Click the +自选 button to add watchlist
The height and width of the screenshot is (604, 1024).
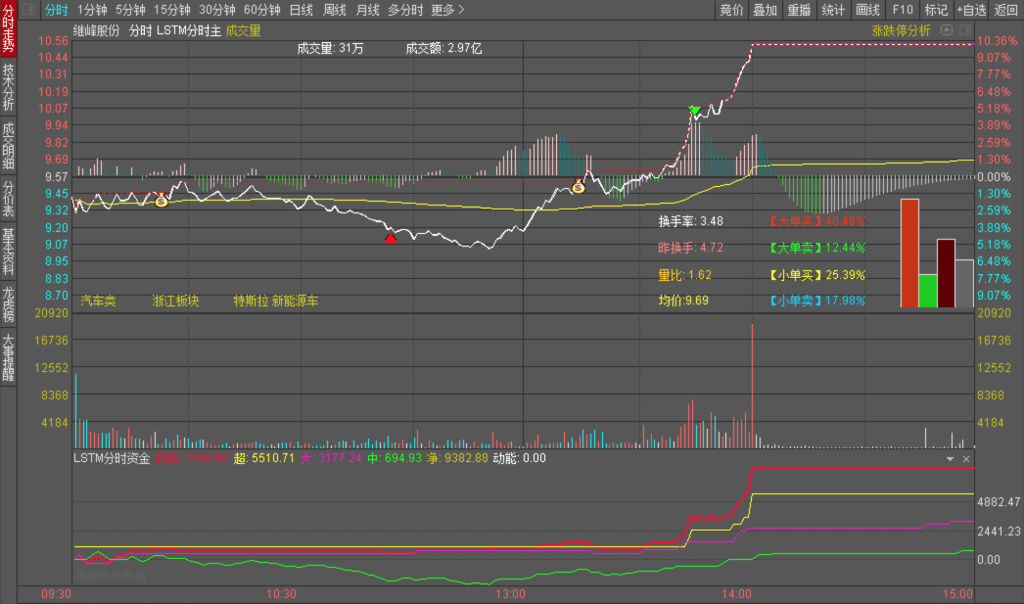[x=970, y=10]
